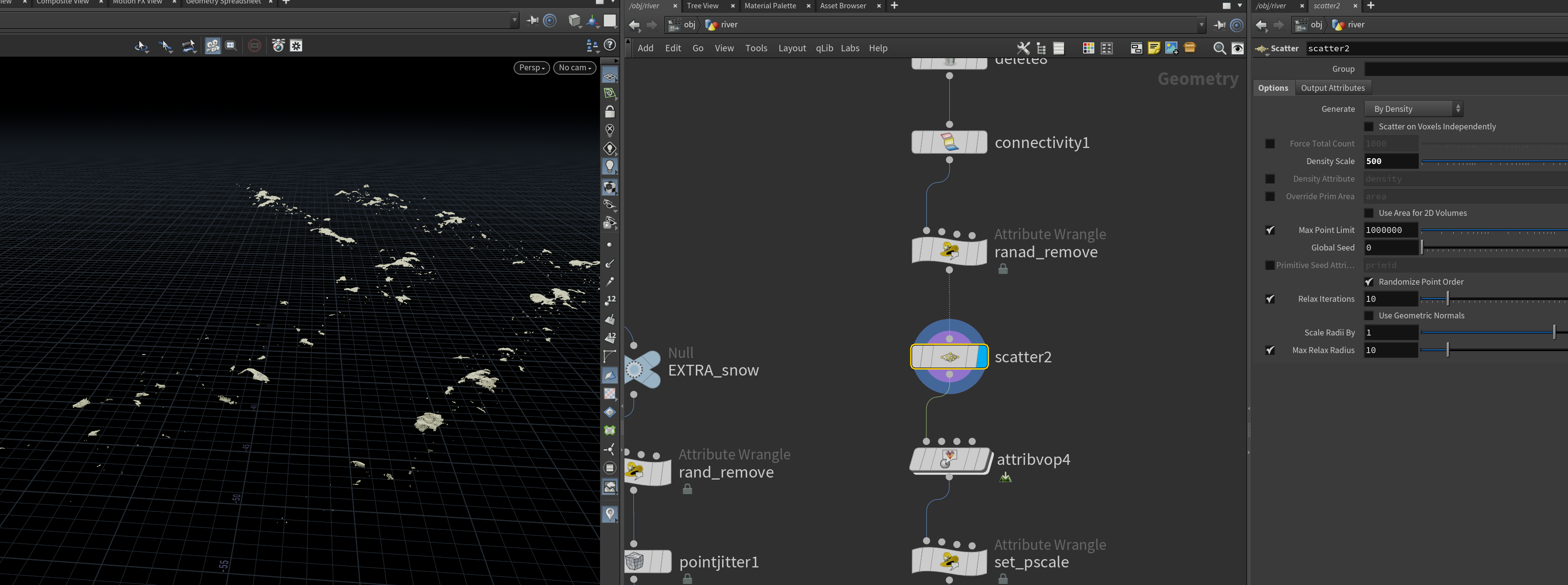Uncheck Randomize Point Order
The width and height of the screenshot is (1568, 585).
tap(1369, 282)
